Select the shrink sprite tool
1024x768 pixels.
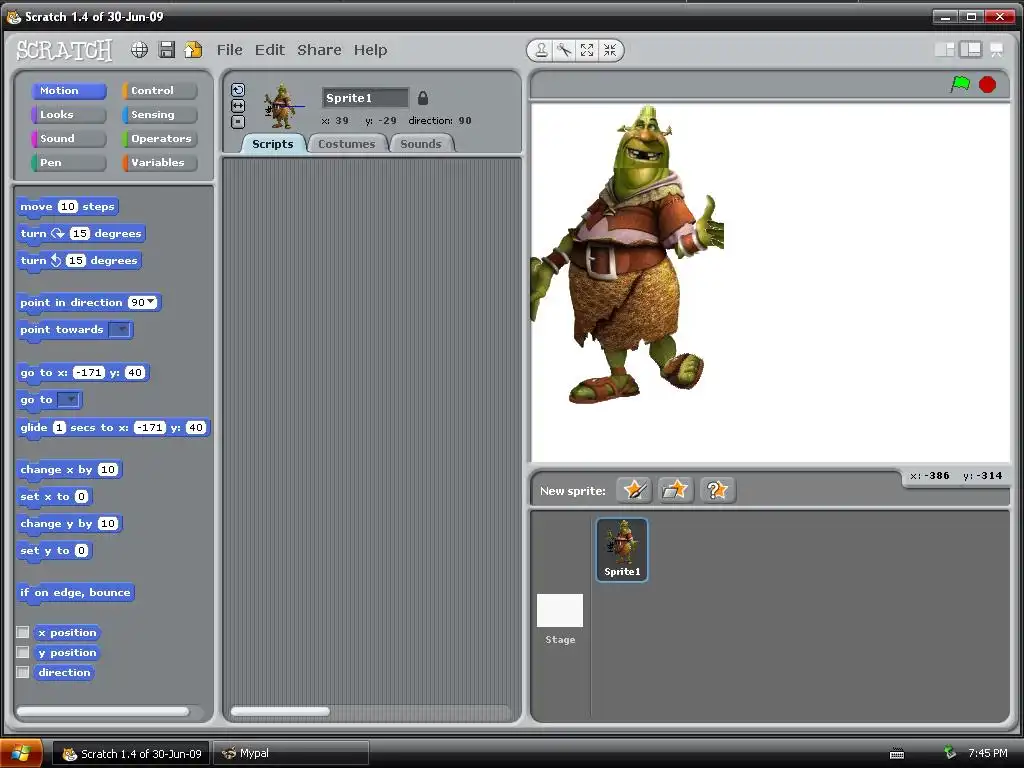(x=610, y=50)
